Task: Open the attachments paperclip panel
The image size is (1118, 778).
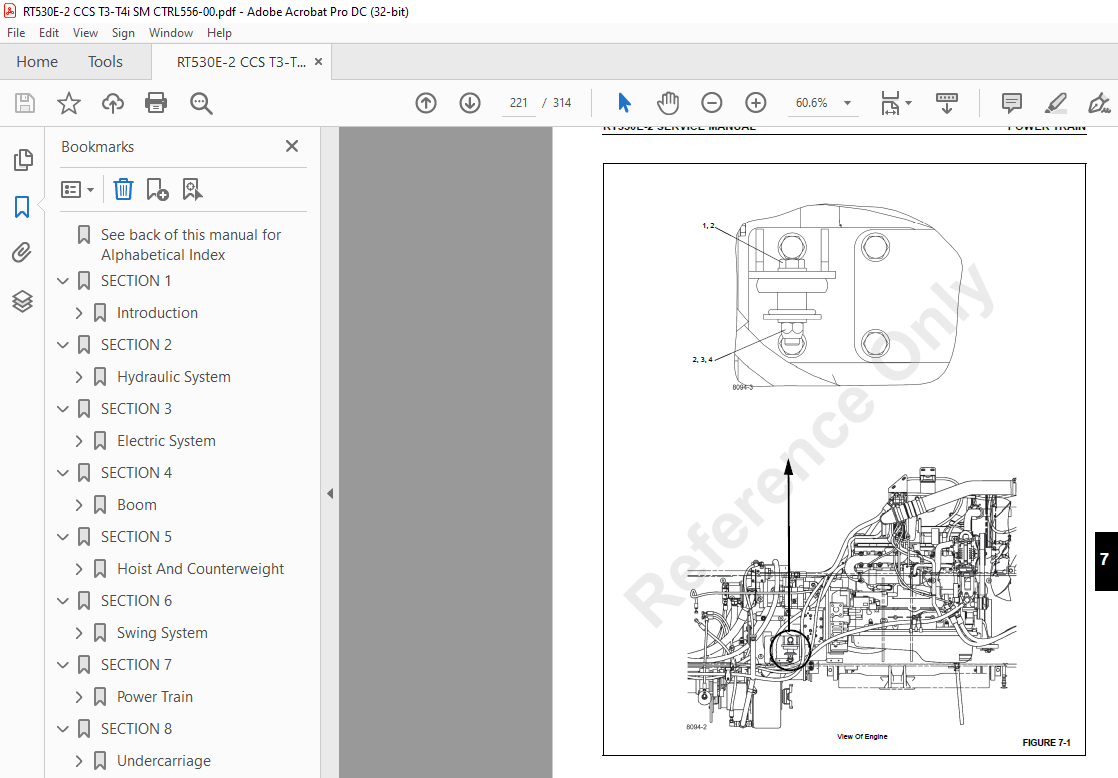Action: 22,252
